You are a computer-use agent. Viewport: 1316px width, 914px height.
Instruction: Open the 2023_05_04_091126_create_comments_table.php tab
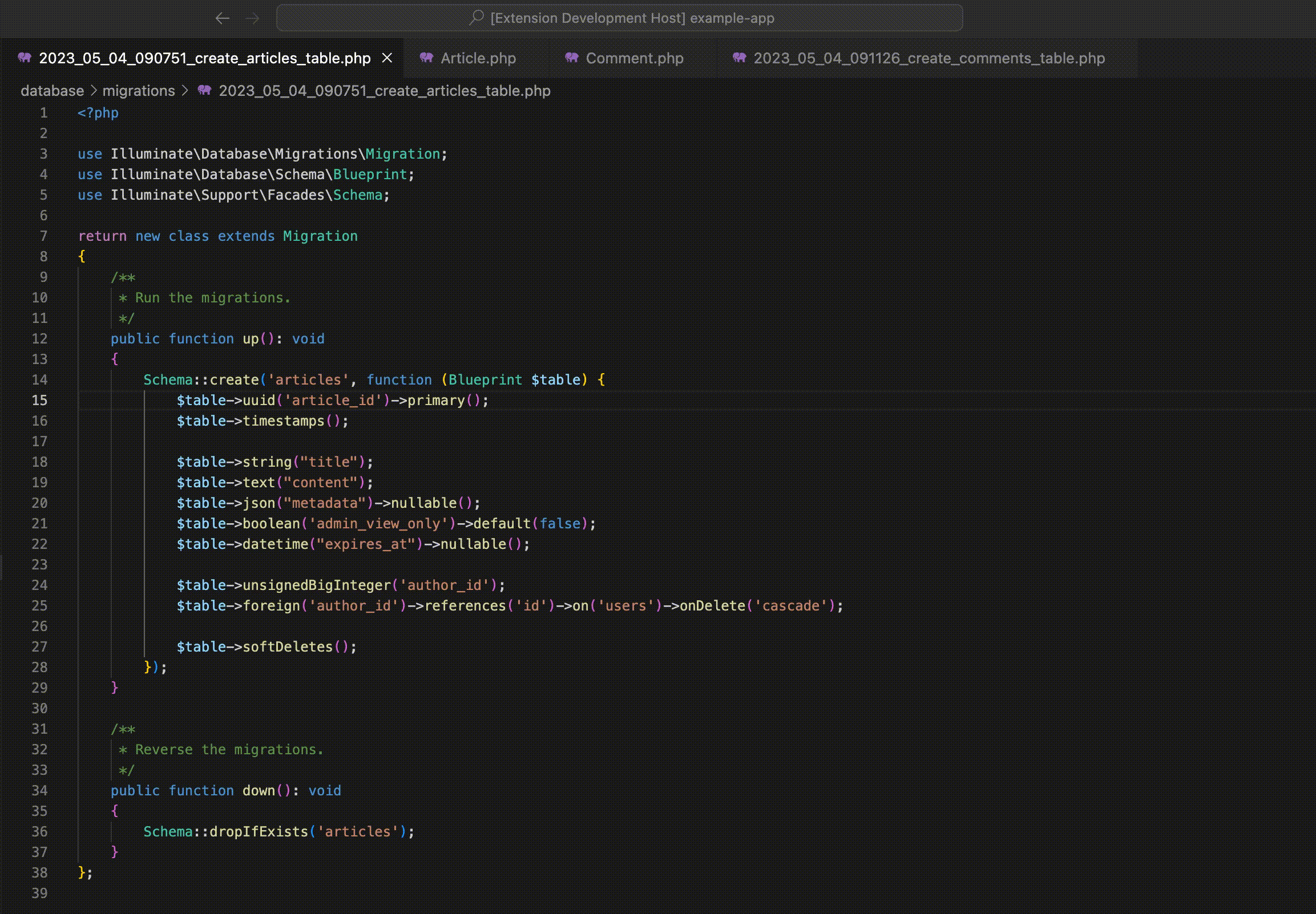[929, 58]
